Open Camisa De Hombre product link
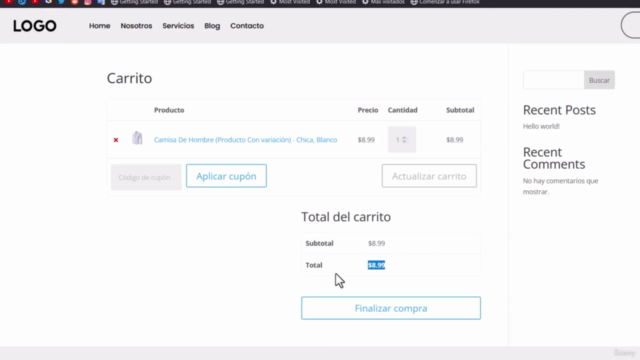Image resolution: width=640 pixels, height=360 pixels. [x=246, y=140]
